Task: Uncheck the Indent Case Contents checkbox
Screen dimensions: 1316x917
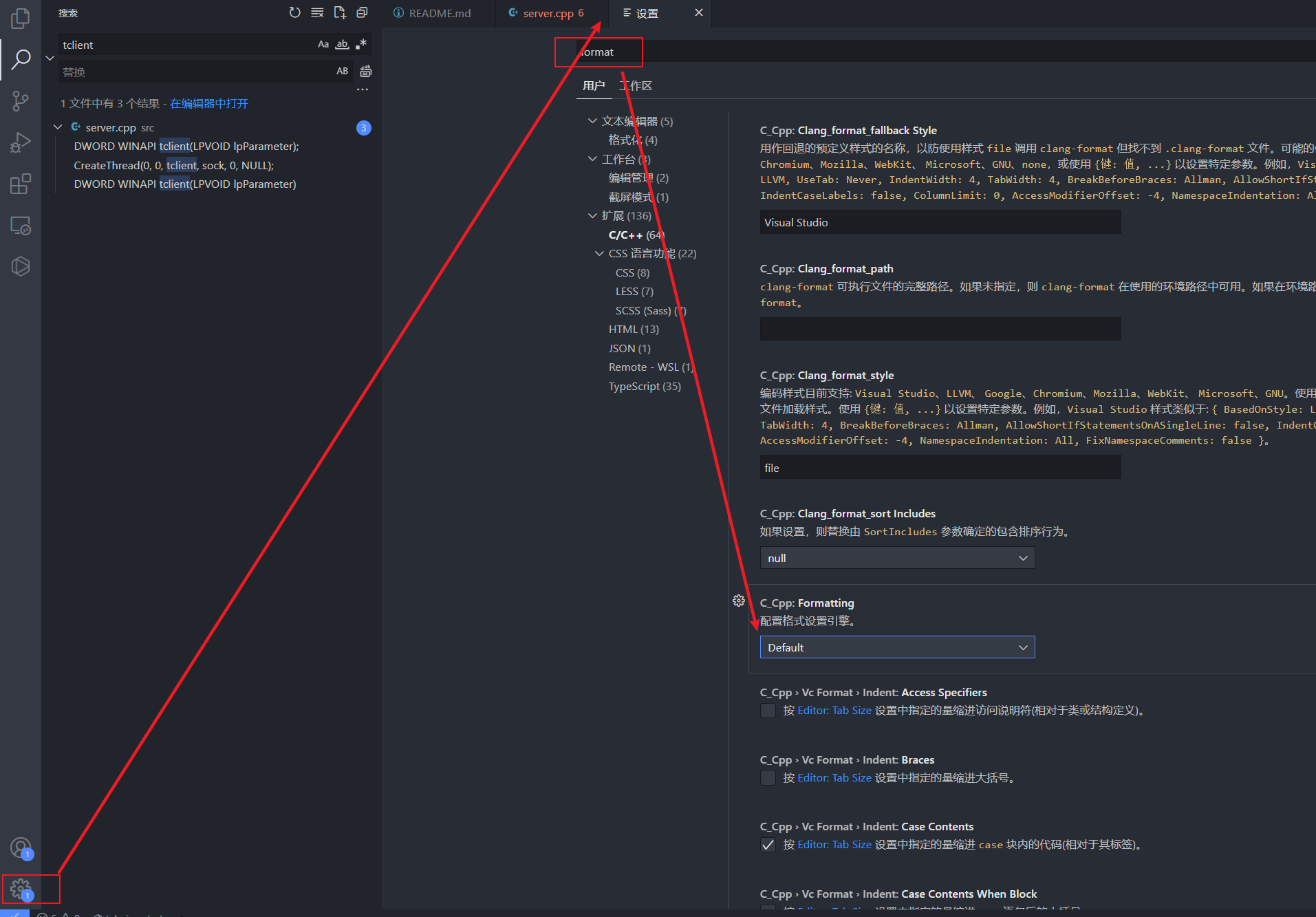Action: coord(768,844)
